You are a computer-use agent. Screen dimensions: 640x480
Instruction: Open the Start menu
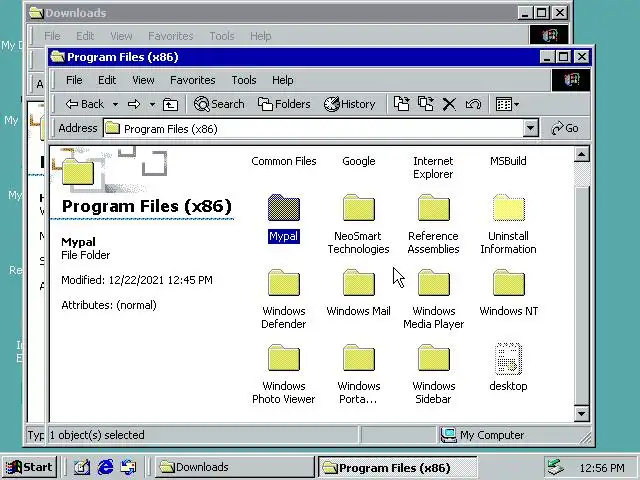(29, 467)
